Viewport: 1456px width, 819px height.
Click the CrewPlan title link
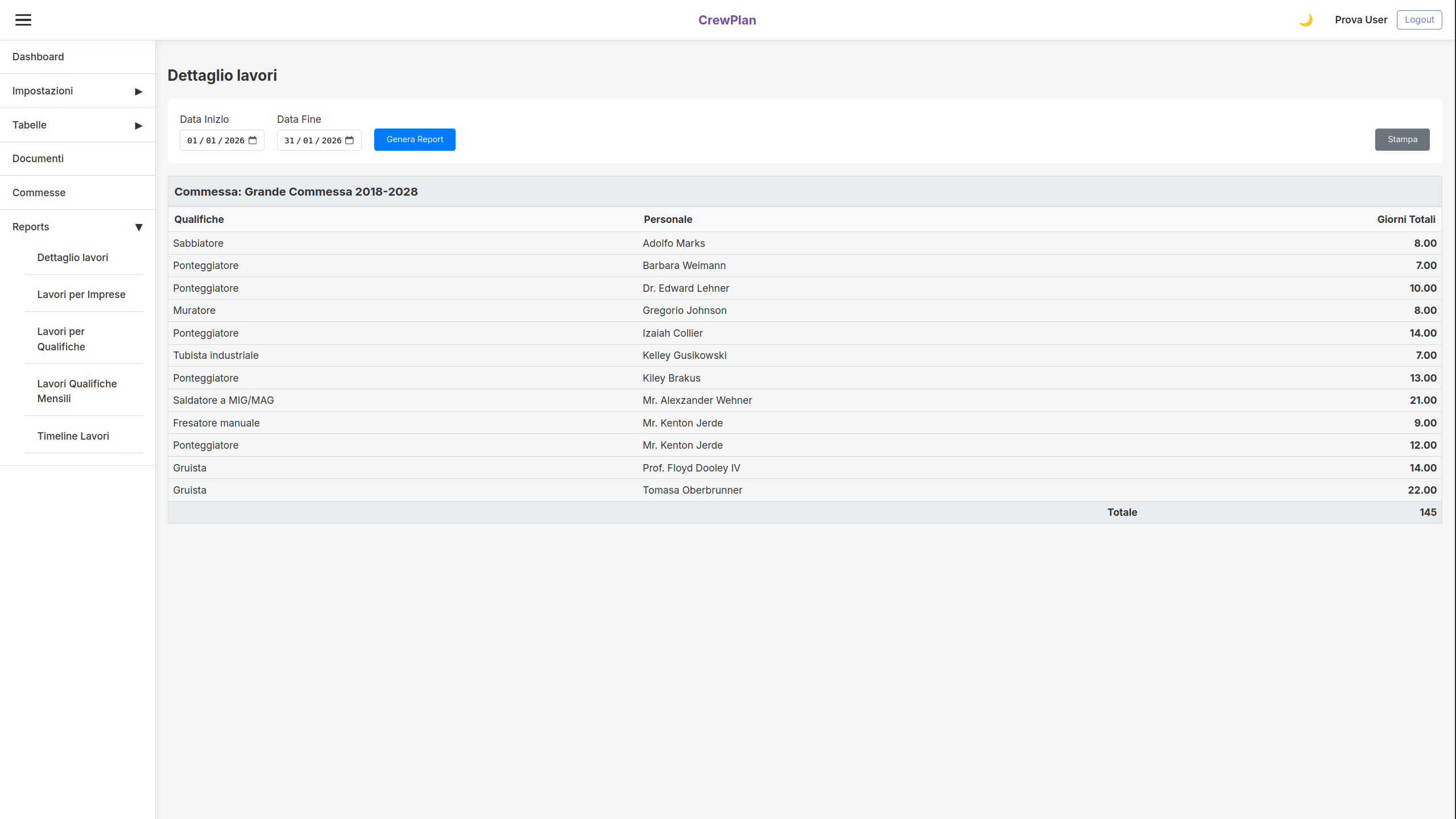(x=727, y=20)
